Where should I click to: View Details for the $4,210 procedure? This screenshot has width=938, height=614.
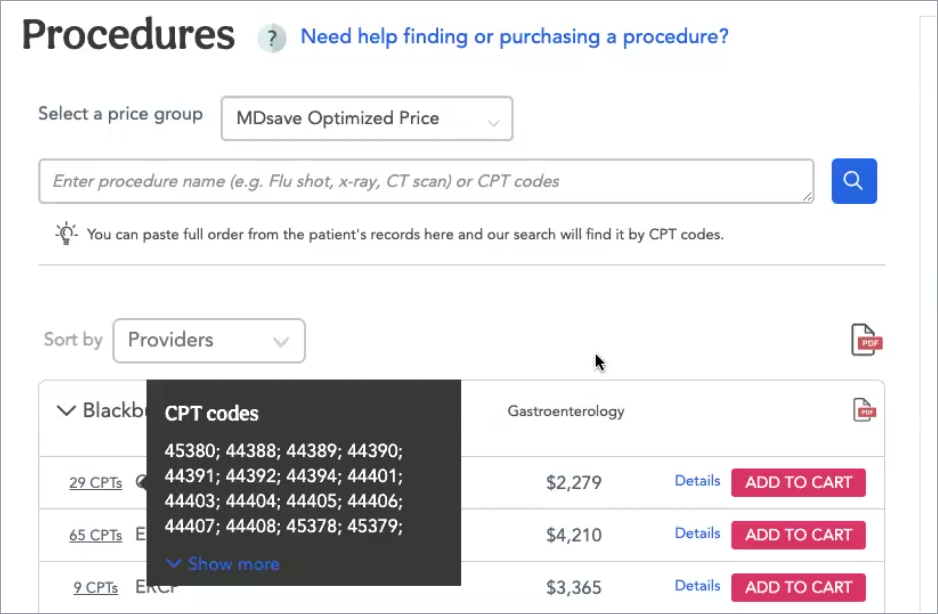tap(697, 533)
